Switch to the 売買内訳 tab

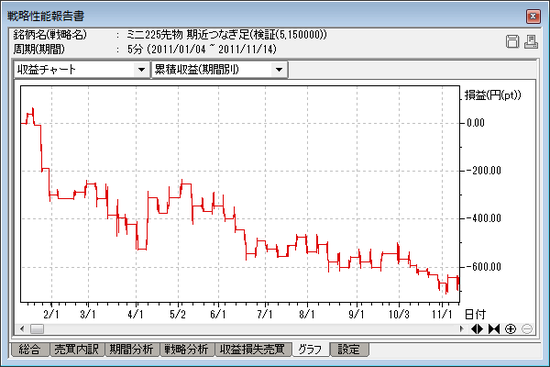click(76, 349)
